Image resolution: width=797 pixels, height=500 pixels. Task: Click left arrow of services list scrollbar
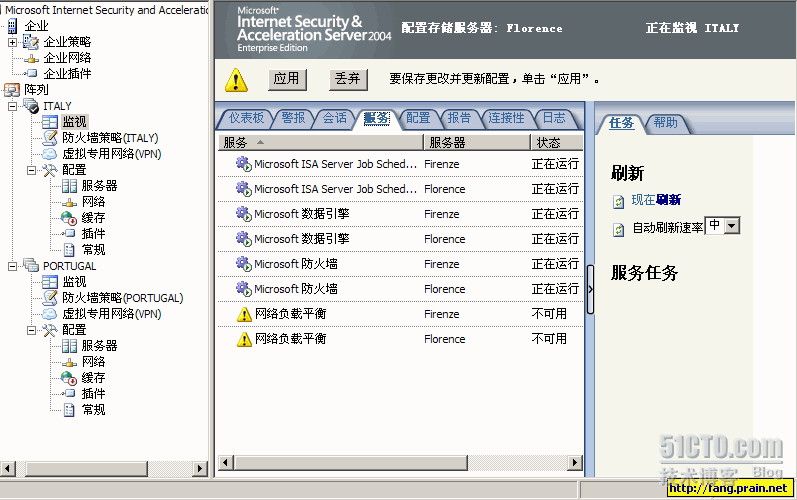pyautogui.click(x=226, y=462)
